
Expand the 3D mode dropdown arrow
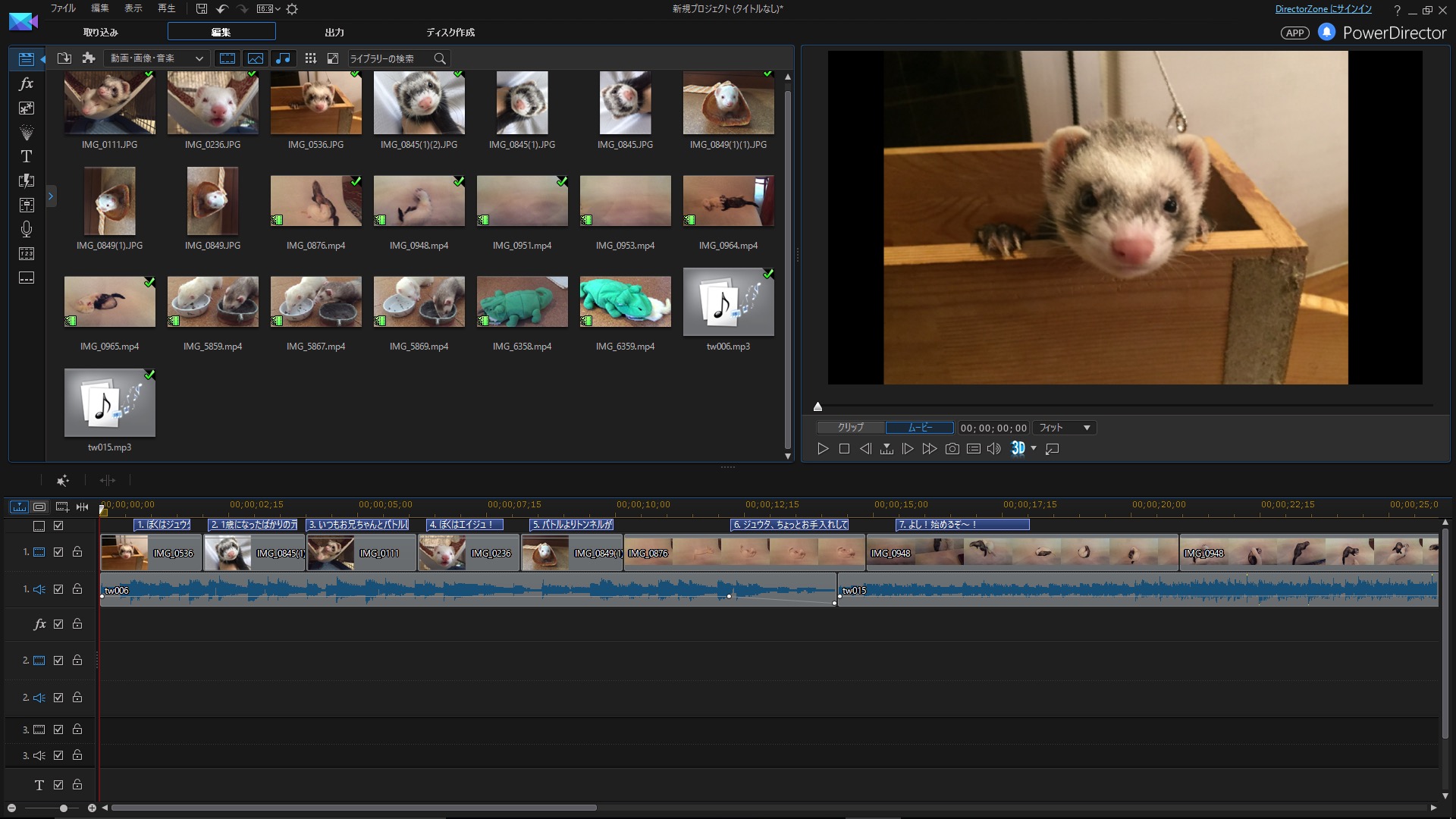pos(1034,448)
